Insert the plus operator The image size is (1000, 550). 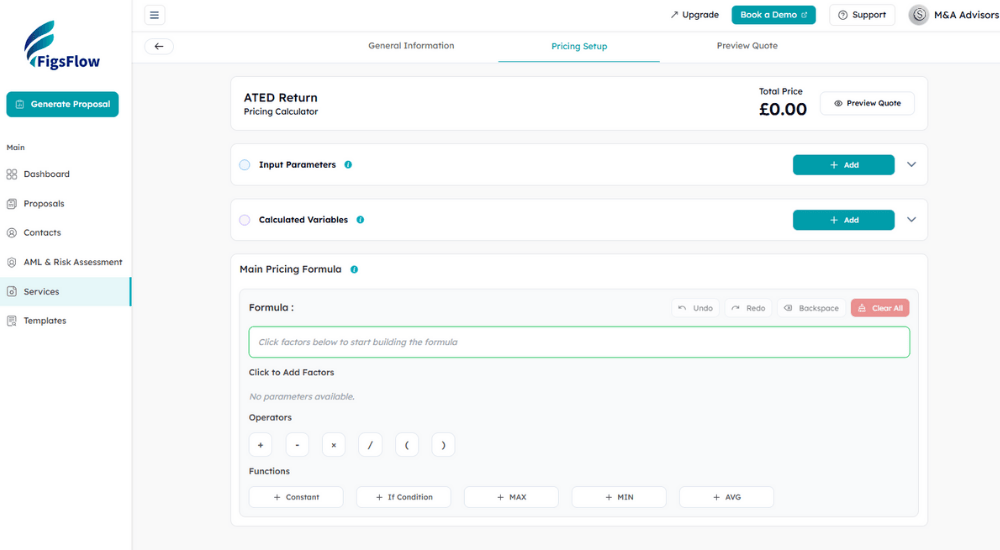pyautogui.click(x=260, y=445)
